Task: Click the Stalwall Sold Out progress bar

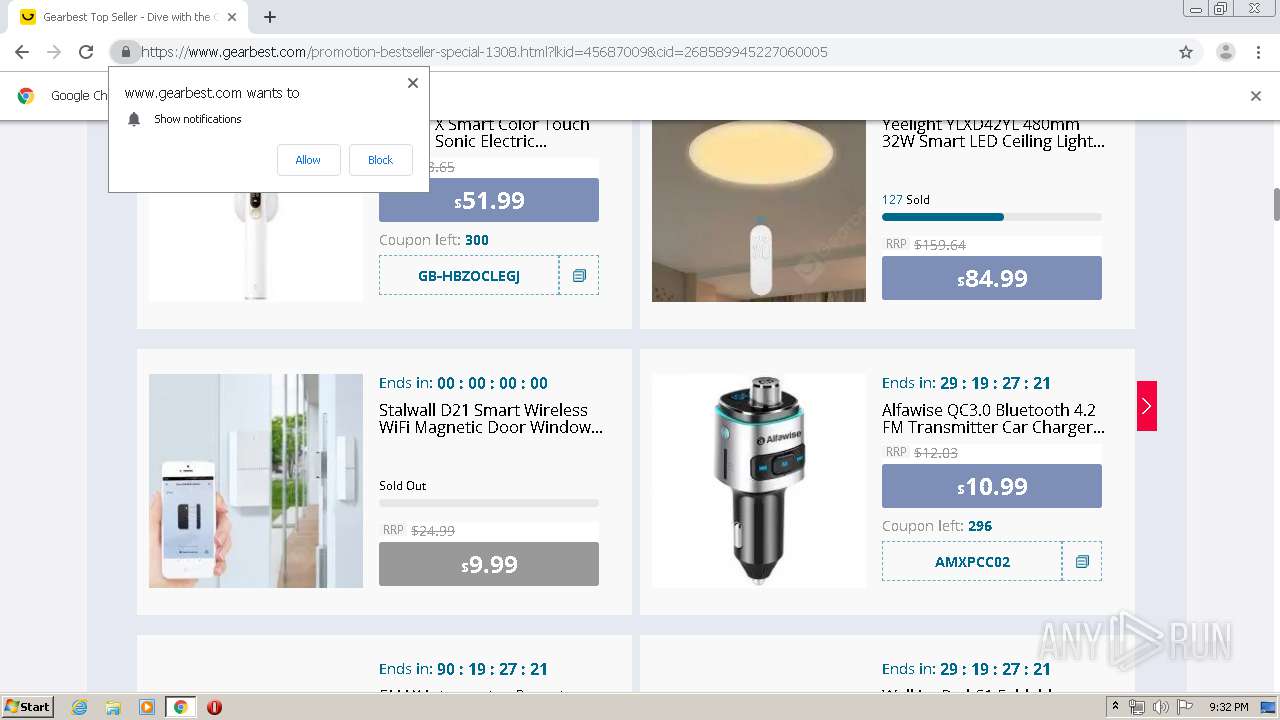Action: point(489,503)
